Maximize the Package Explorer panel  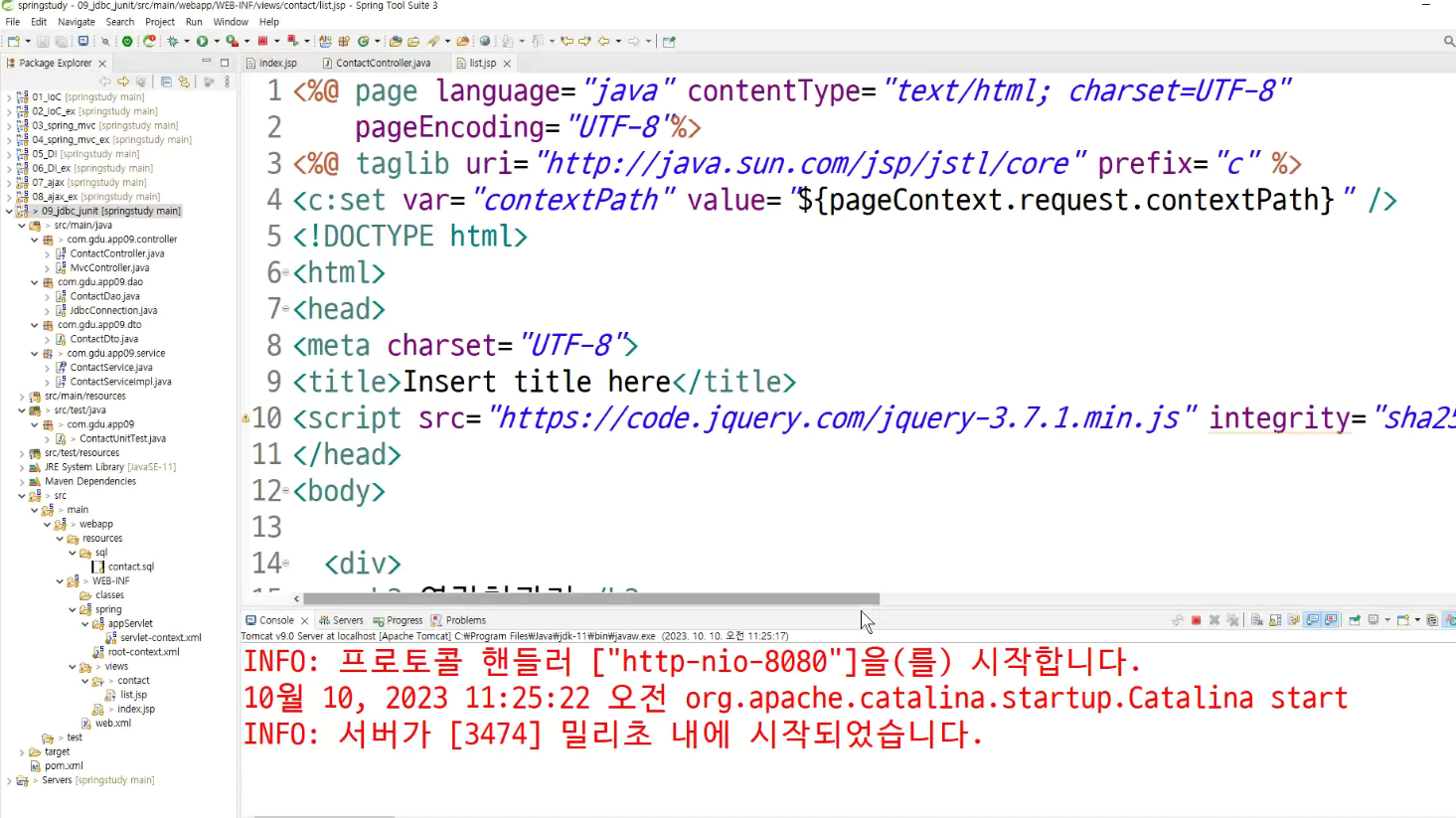tap(225, 62)
